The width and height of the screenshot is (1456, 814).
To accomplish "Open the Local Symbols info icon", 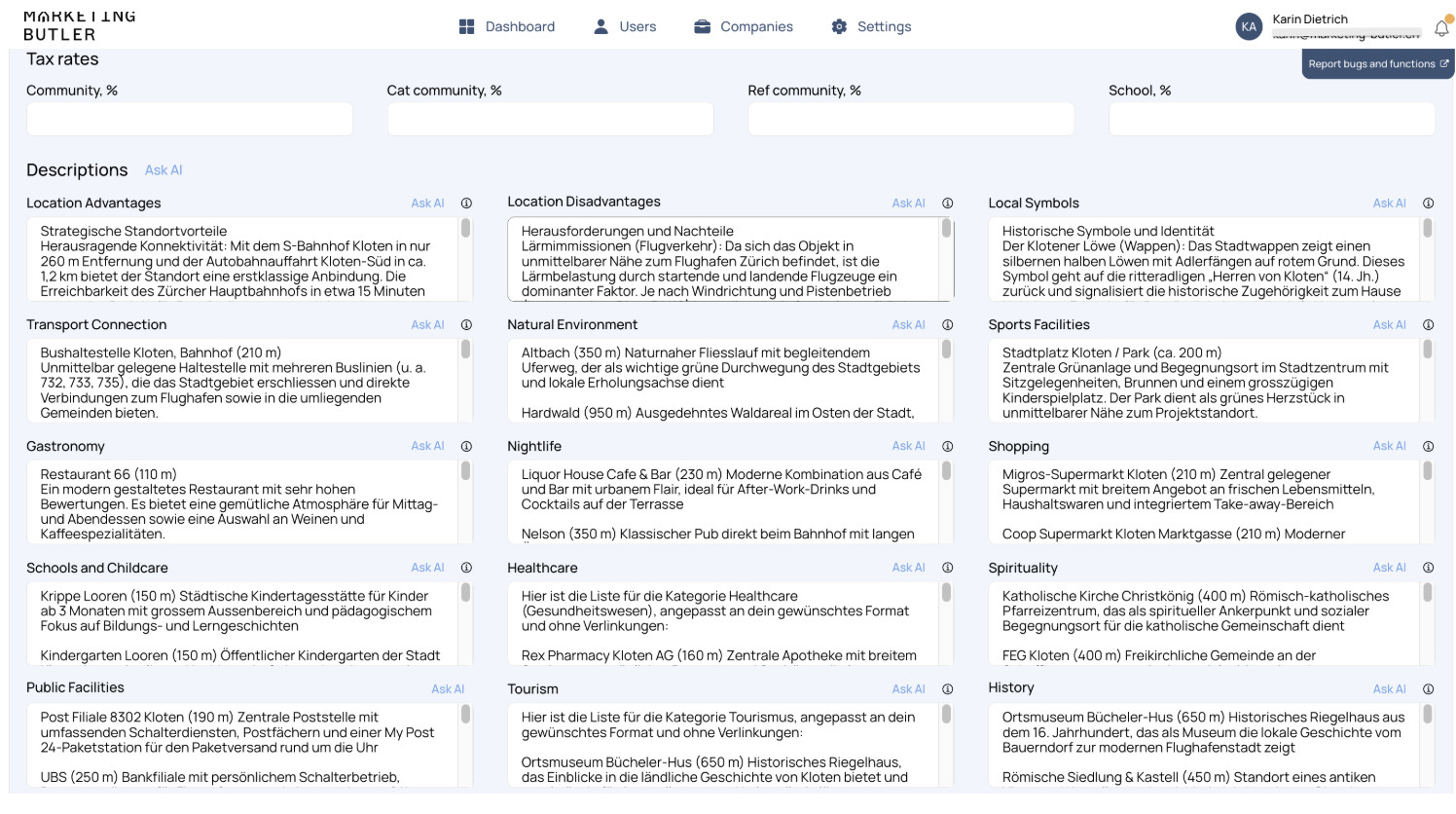I will (1428, 203).
